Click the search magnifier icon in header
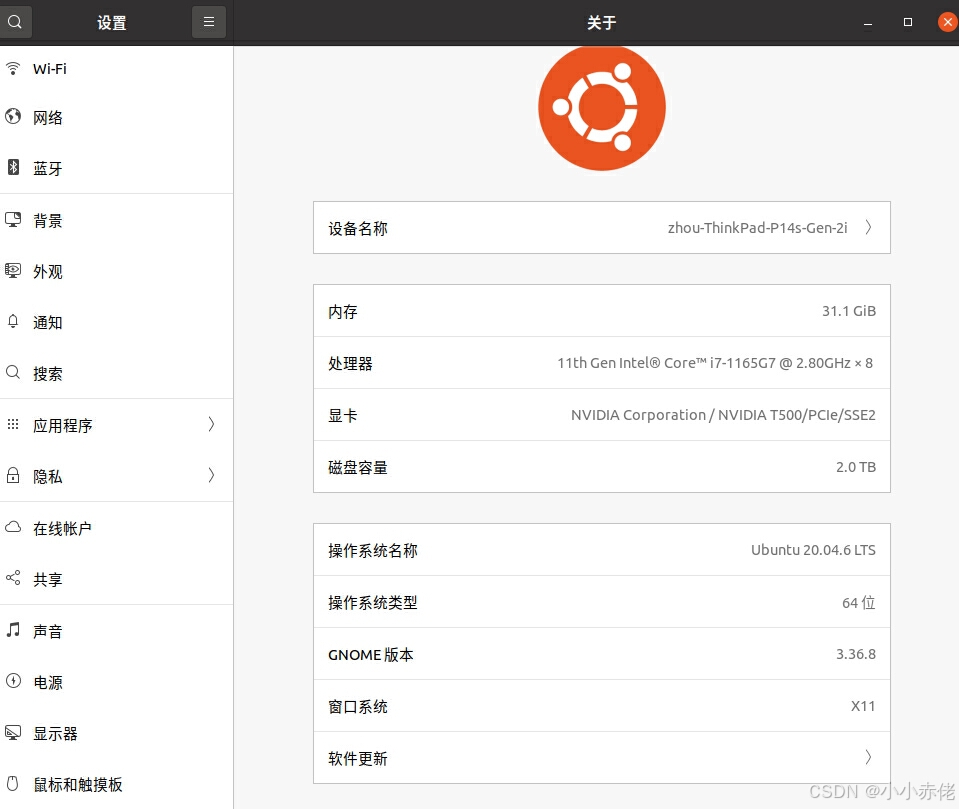Screen dimensions: 959x809 (15, 22)
